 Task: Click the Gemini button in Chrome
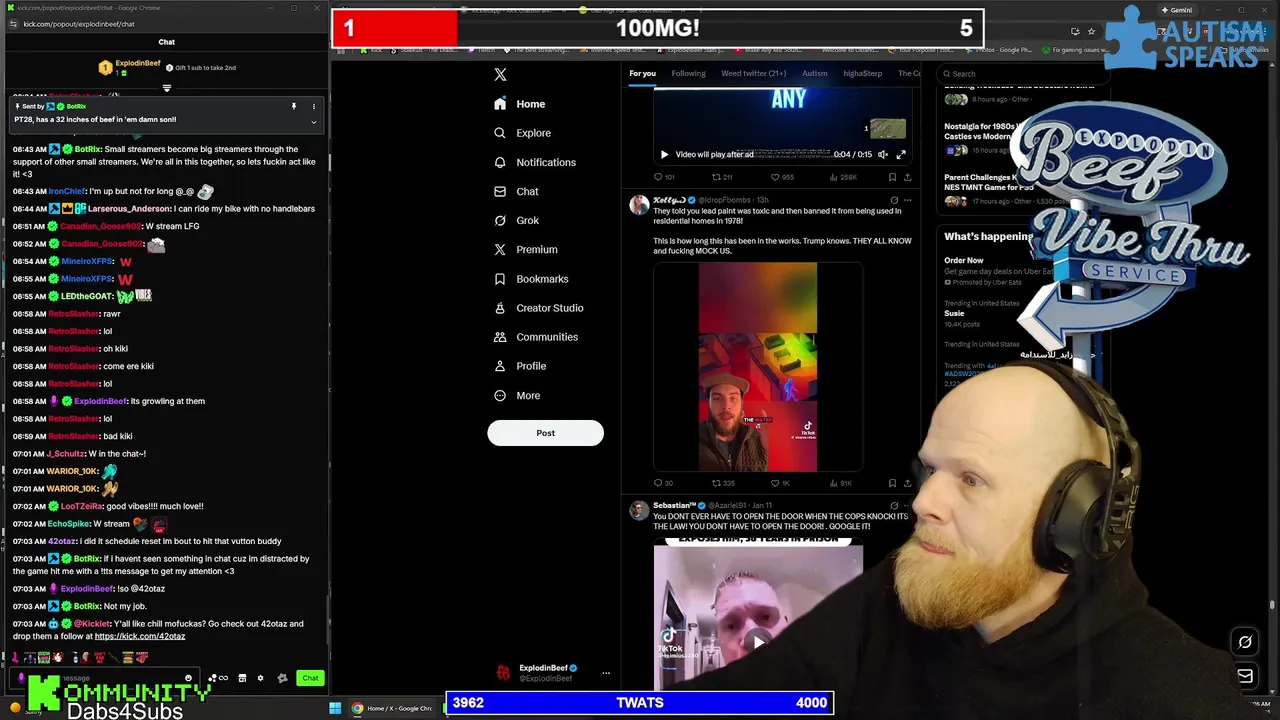click(1175, 10)
